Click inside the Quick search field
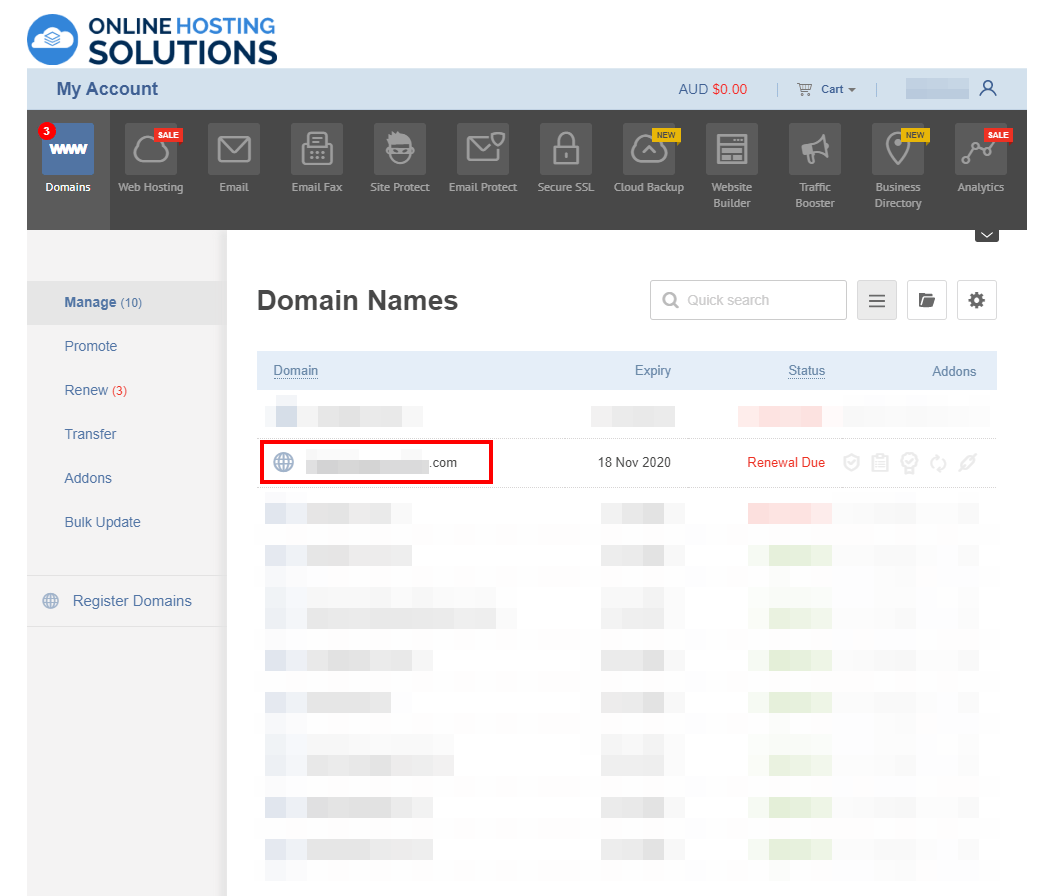Screen dimensions: 1041x896 748,300
